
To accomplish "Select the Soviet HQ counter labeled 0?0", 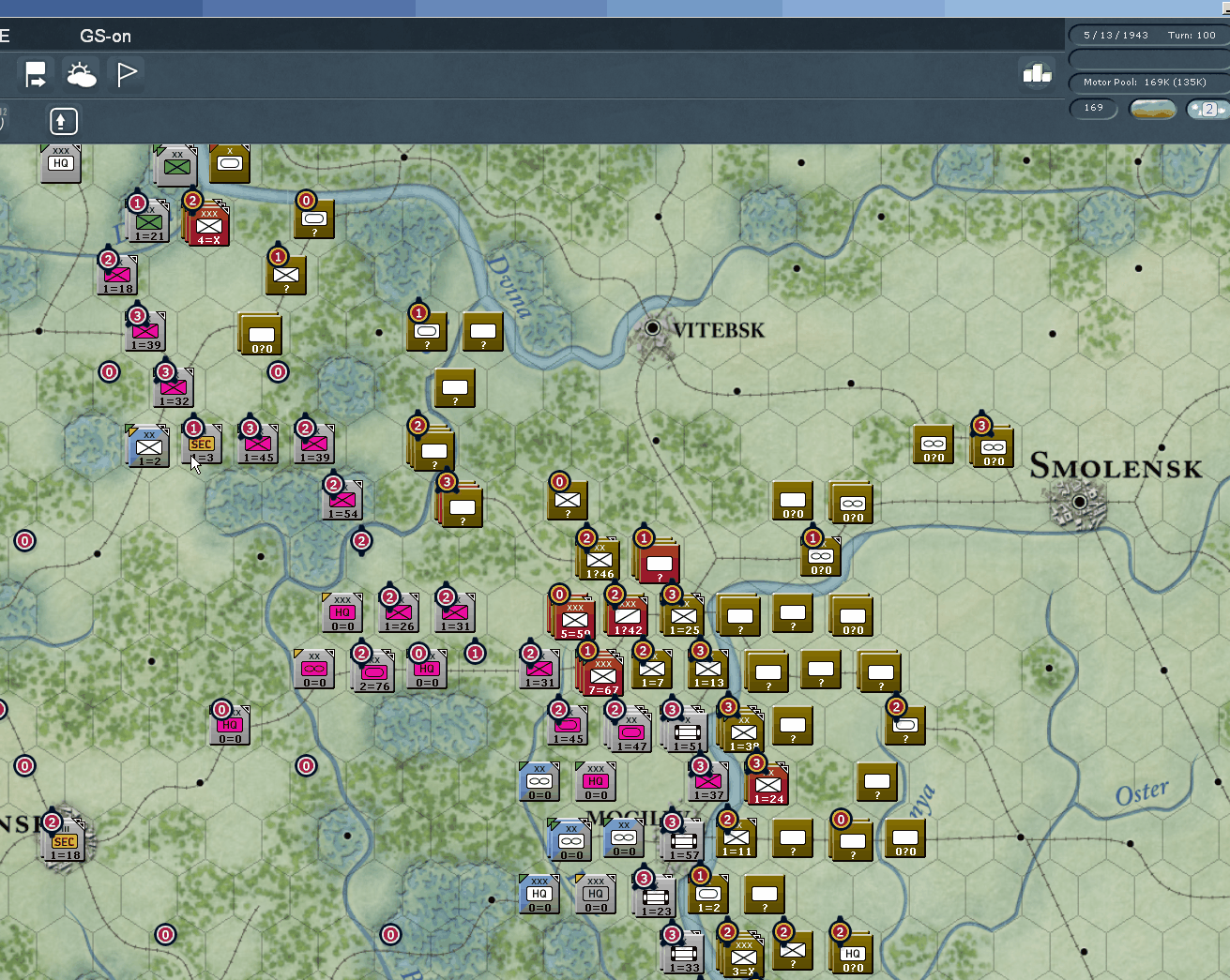I will pyautogui.click(x=852, y=952).
